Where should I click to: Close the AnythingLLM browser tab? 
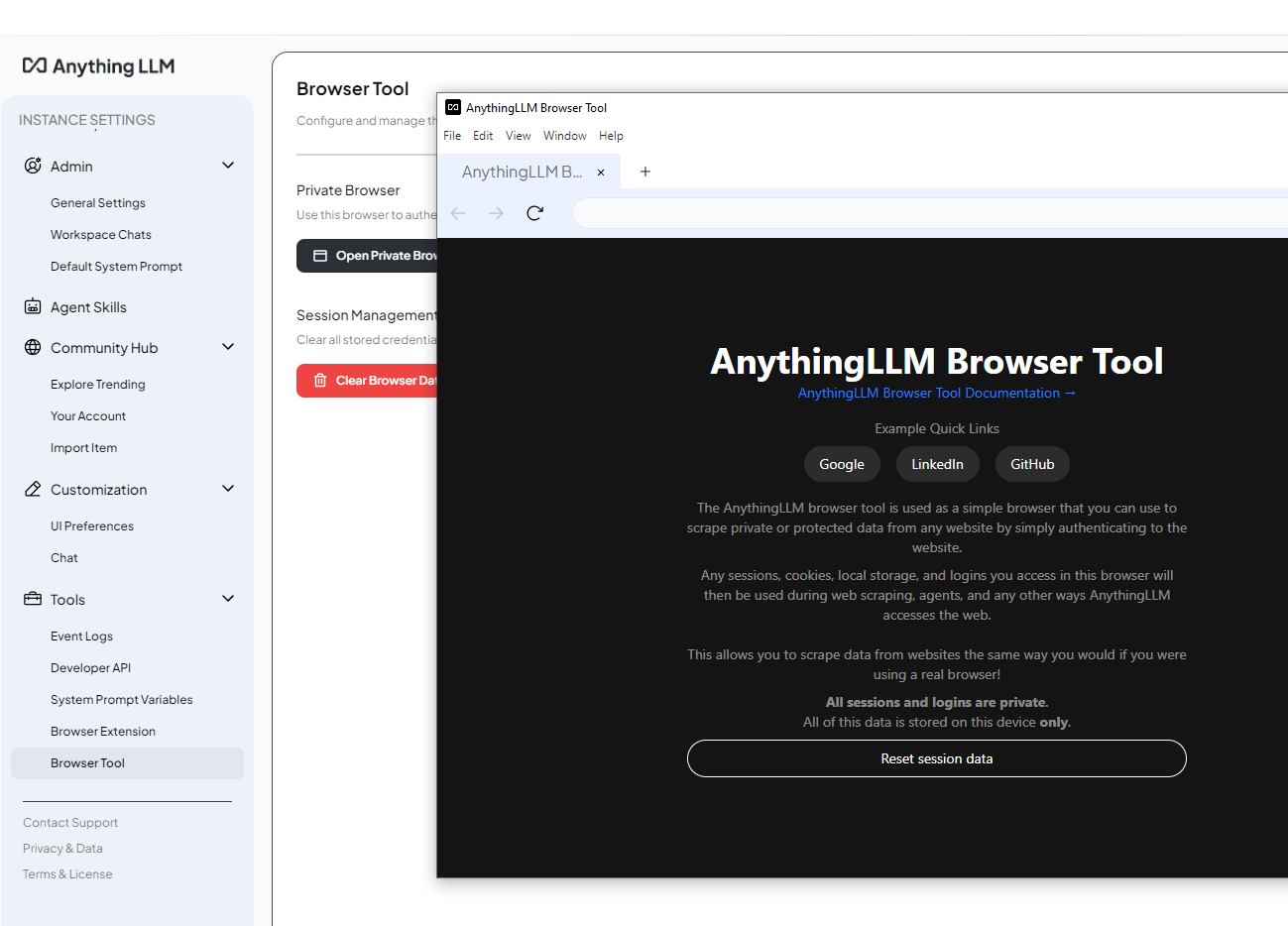pyautogui.click(x=601, y=173)
